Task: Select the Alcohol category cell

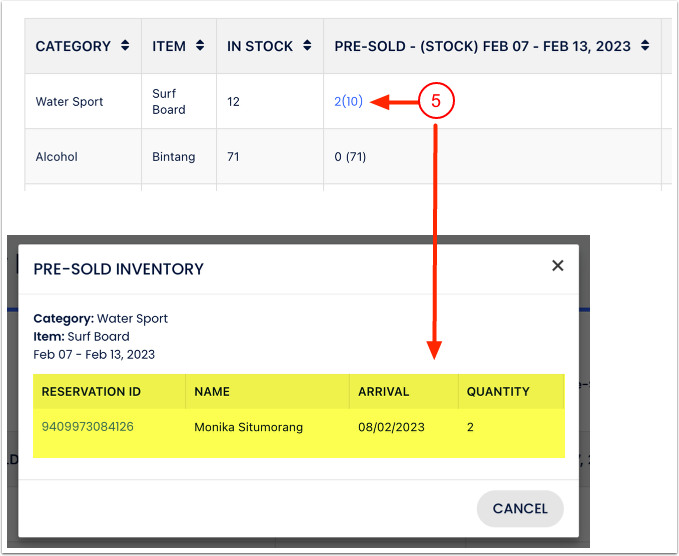Action: (x=56, y=157)
